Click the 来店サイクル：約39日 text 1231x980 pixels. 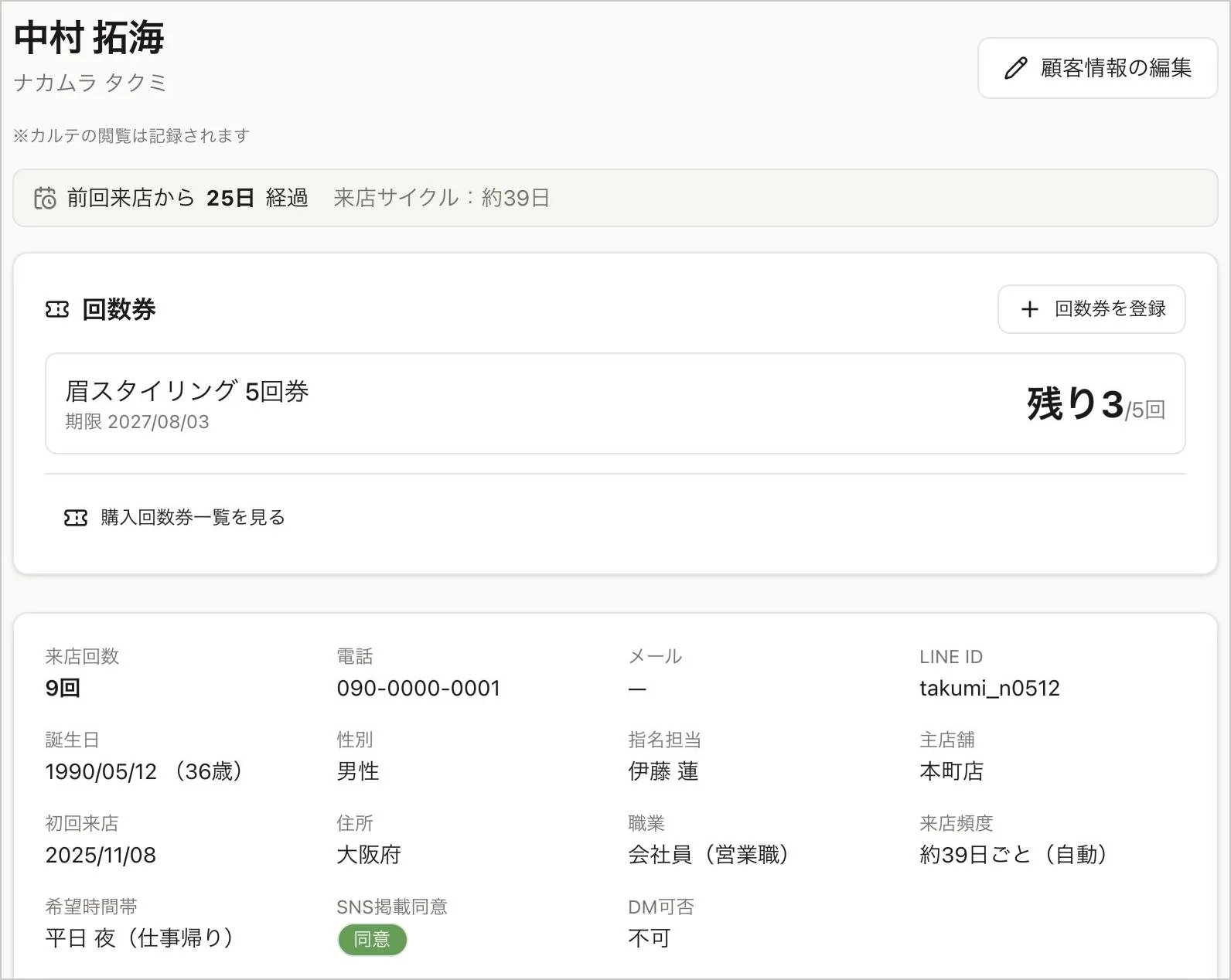click(x=442, y=198)
